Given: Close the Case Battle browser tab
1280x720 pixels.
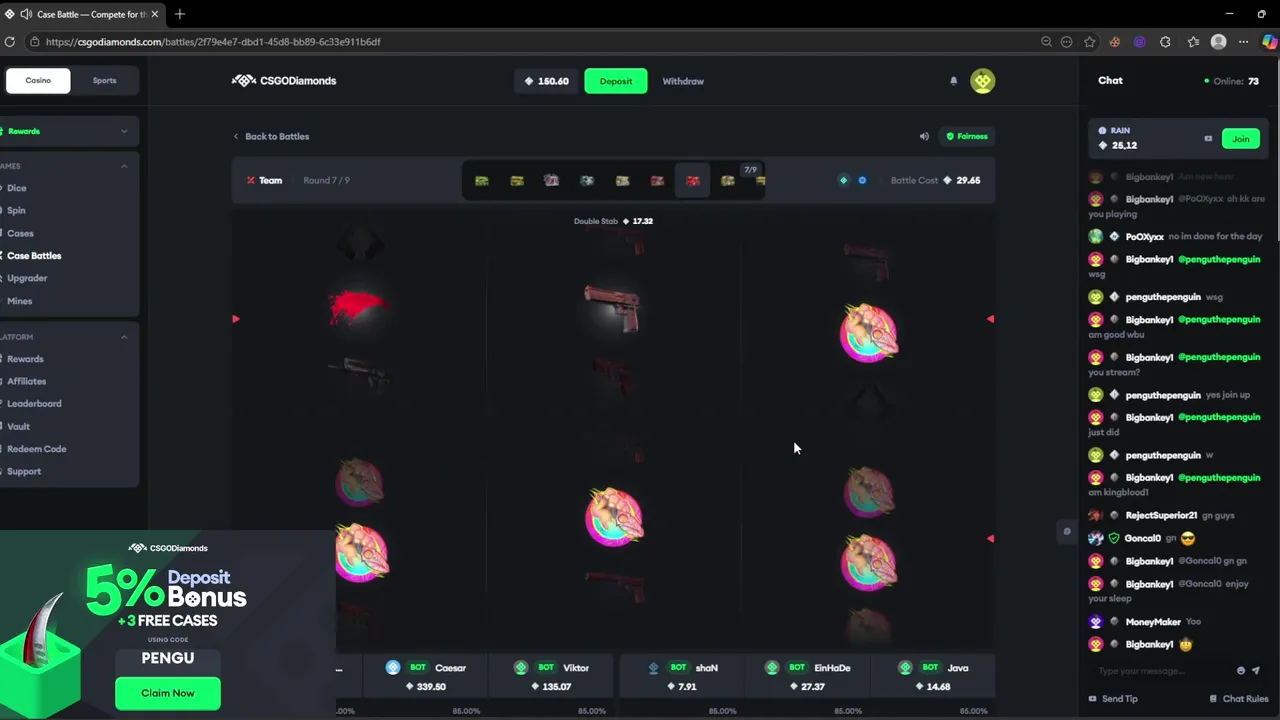Looking at the screenshot, I should 155,14.
